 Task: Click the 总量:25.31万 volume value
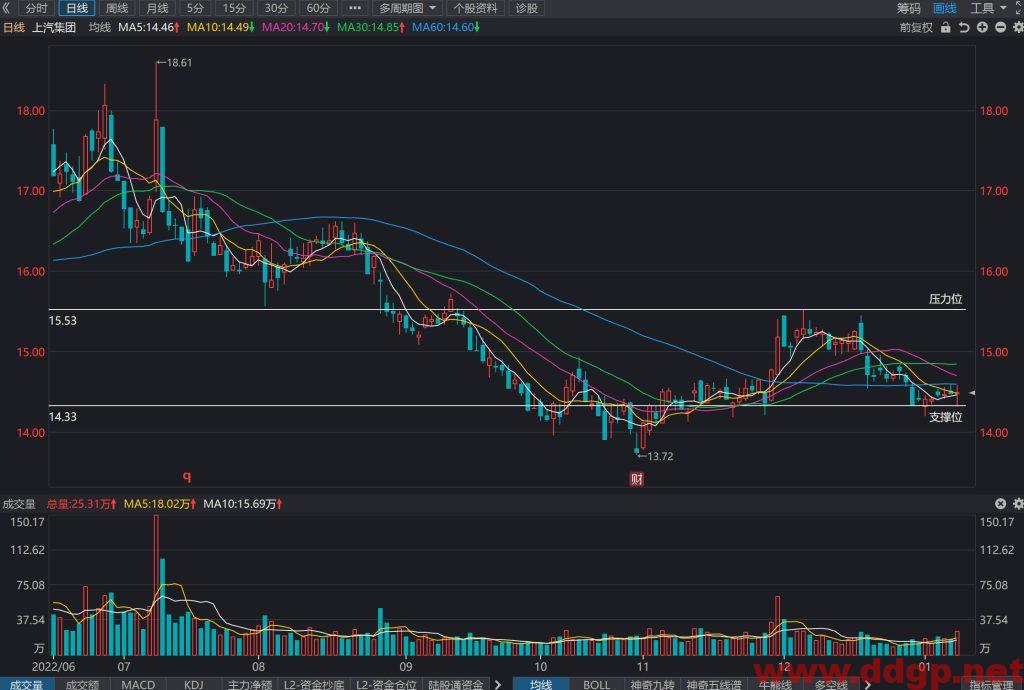(x=82, y=504)
